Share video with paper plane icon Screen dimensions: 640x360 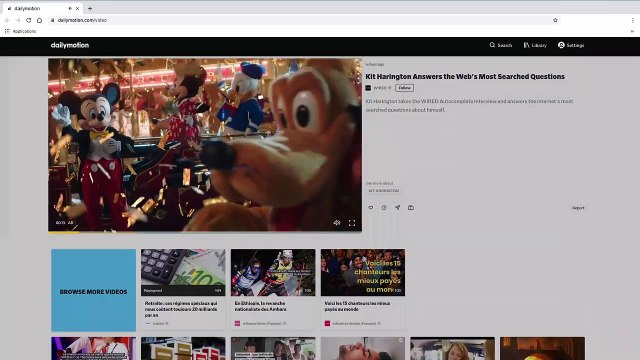(398, 208)
